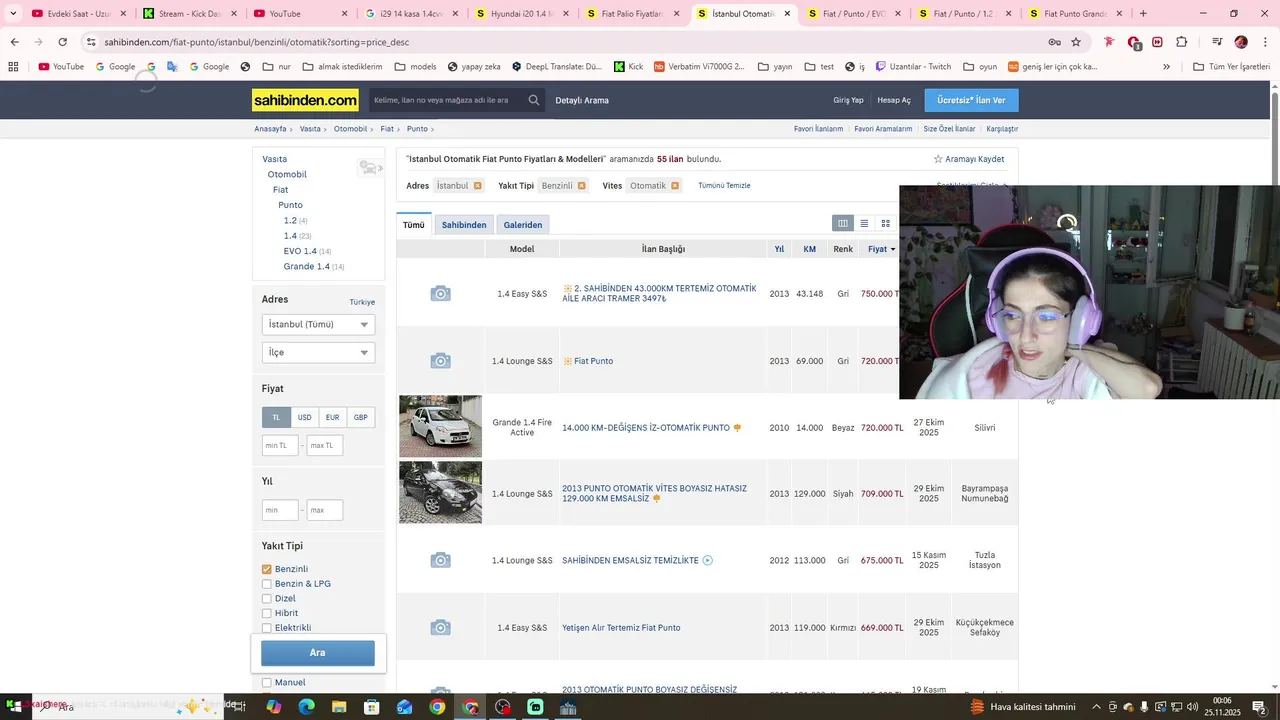The height and width of the screenshot is (720, 1280).
Task: Open the EVO 1.4 category link
Action: click(x=300, y=251)
